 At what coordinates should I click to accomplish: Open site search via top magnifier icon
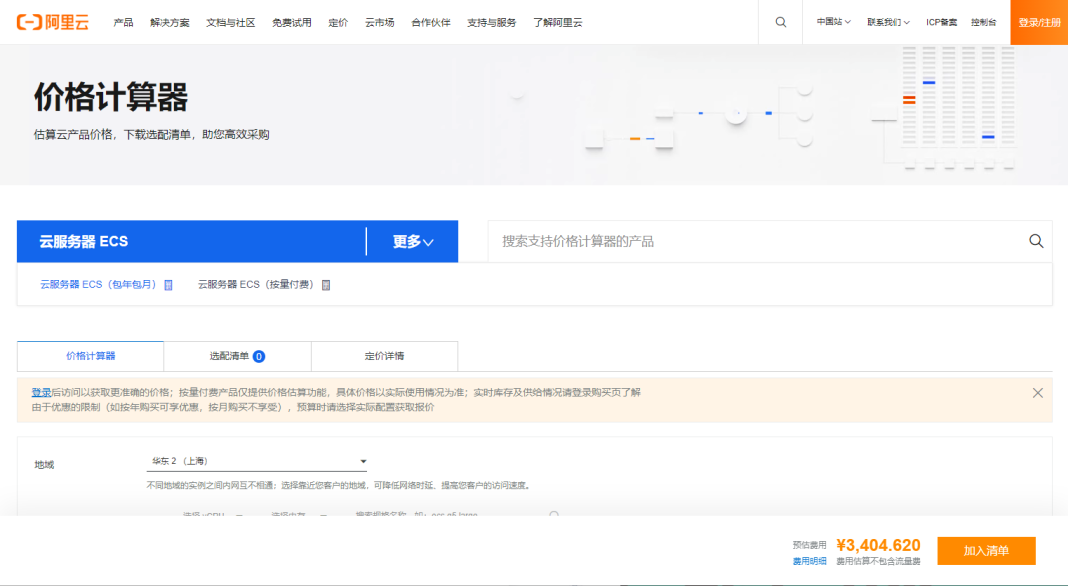[780, 22]
